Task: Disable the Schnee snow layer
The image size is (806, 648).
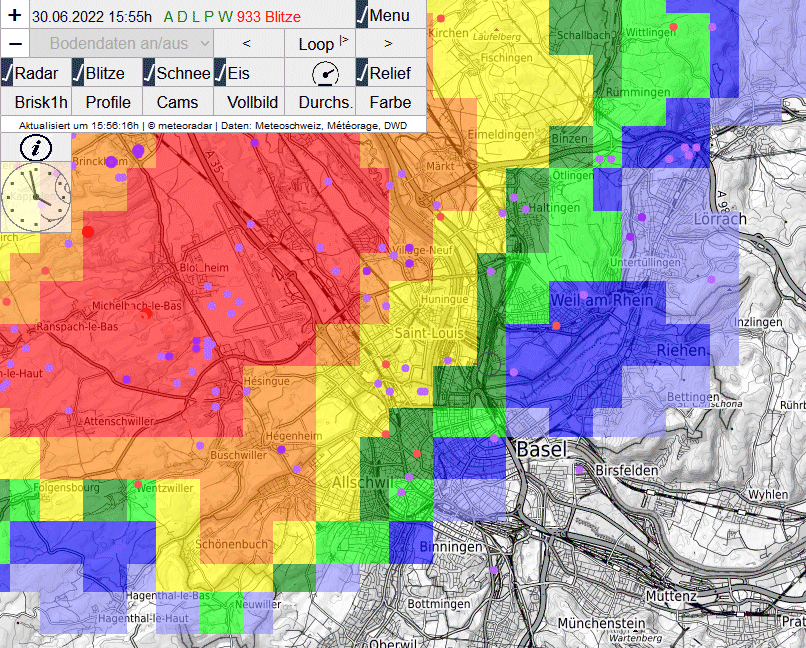Action: point(178,73)
